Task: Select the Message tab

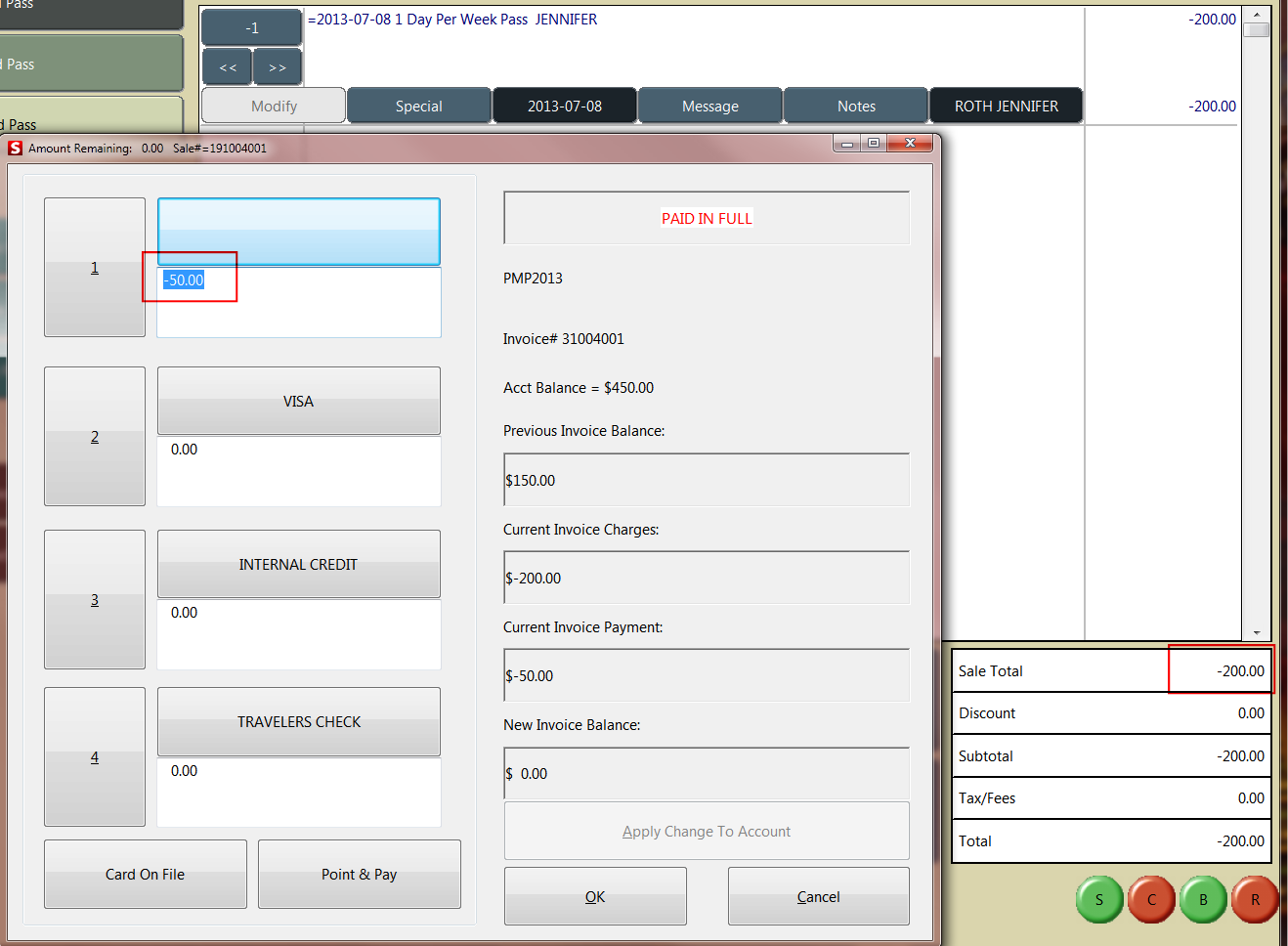Action: (x=709, y=106)
